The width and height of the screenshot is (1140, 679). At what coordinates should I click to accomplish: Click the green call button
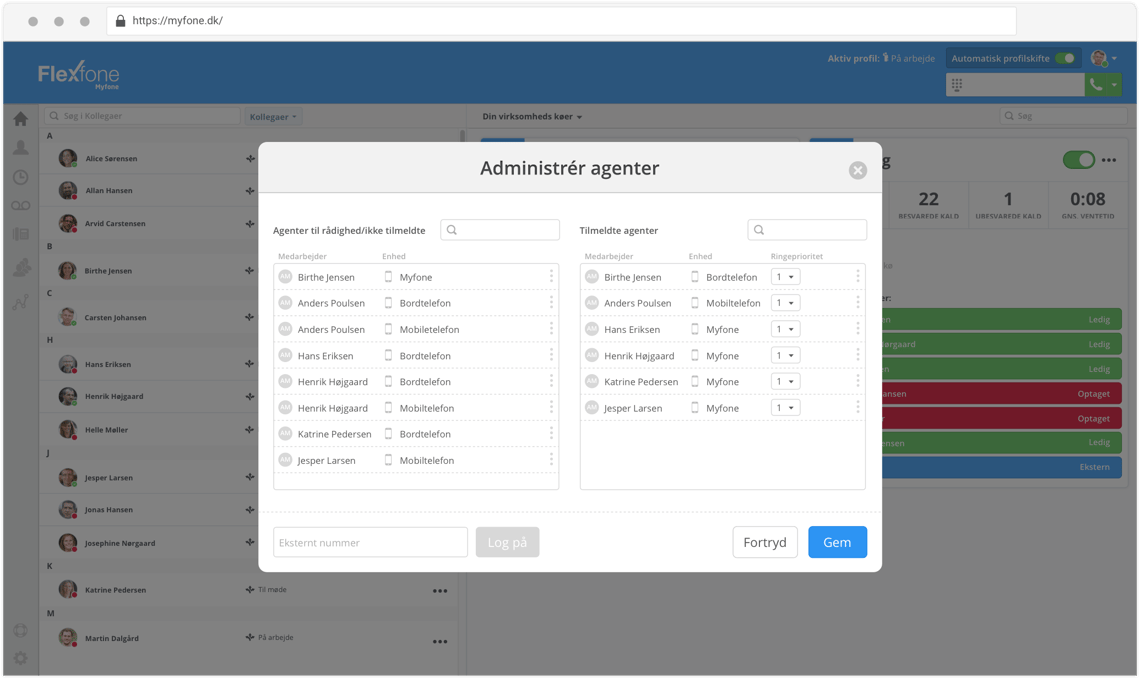(1096, 85)
